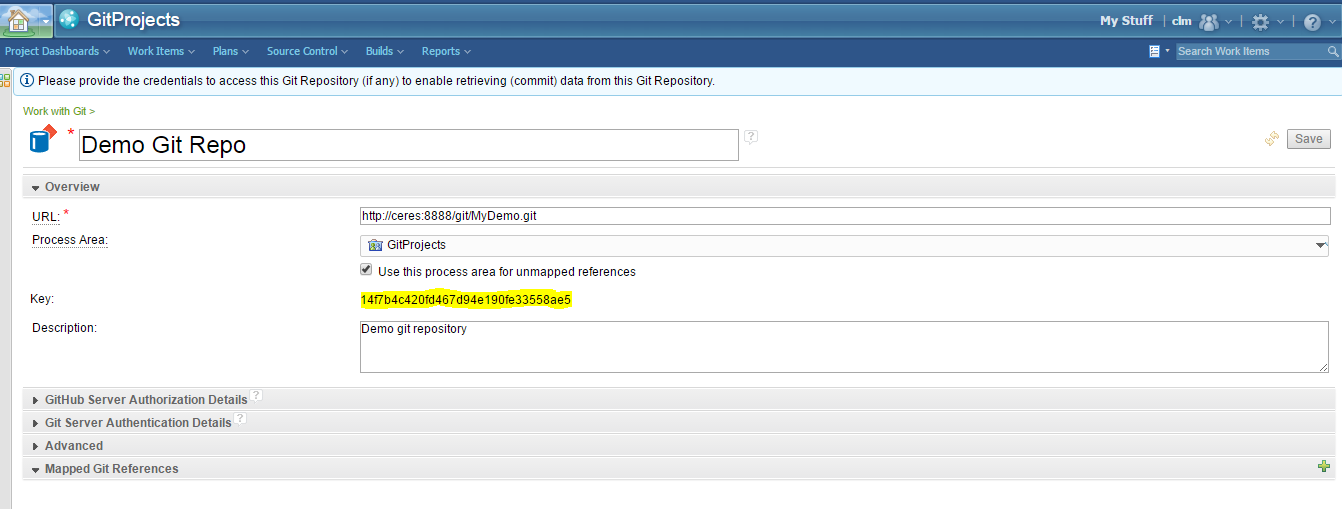Click the refresh arrows icon beside Save
Screen dimensions: 1342x509
(x=1272, y=139)
